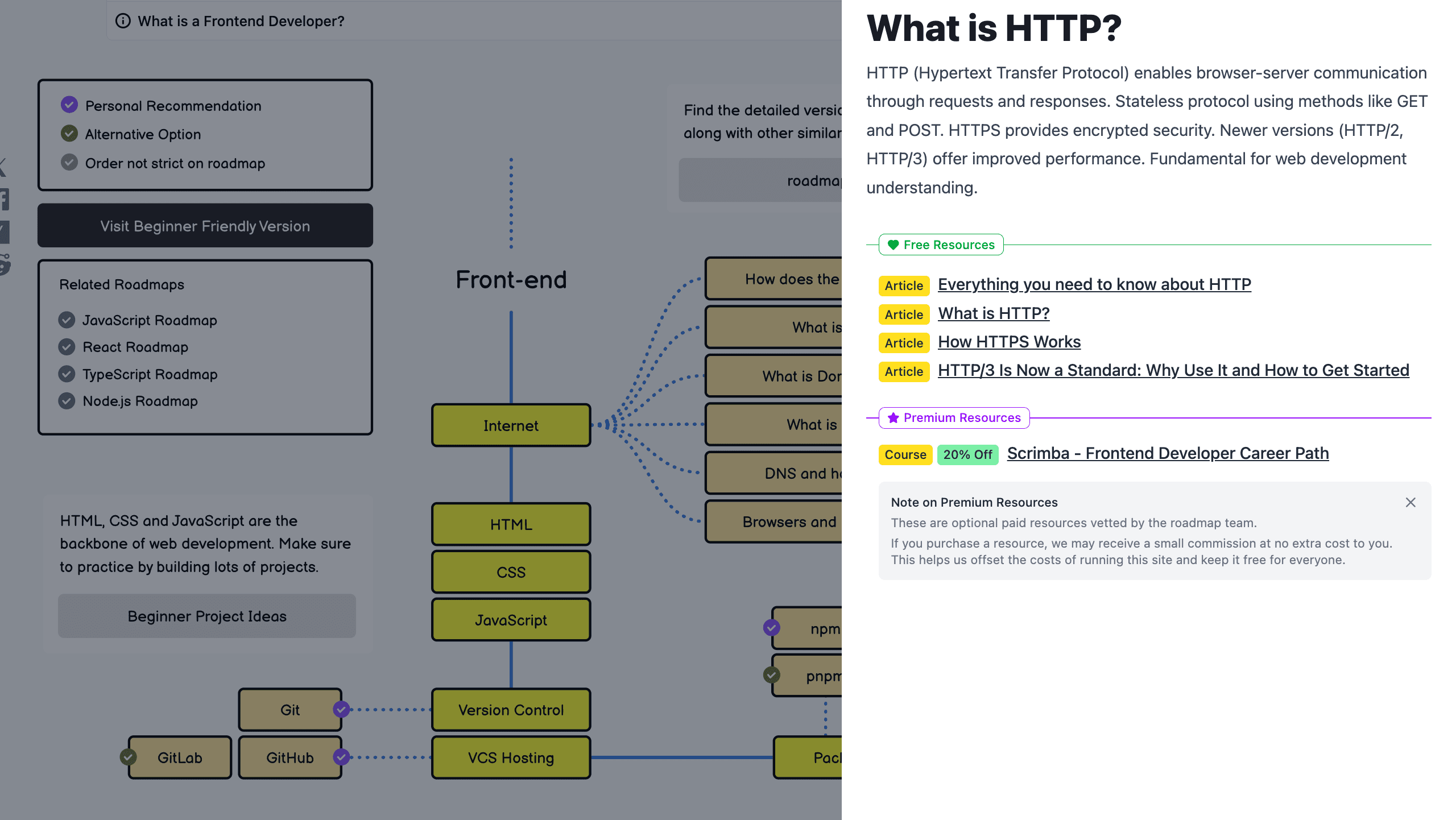
Task: Click the Visit Beginner Friendly Version button
Action: pyautogui.click(x=205, y=225)
